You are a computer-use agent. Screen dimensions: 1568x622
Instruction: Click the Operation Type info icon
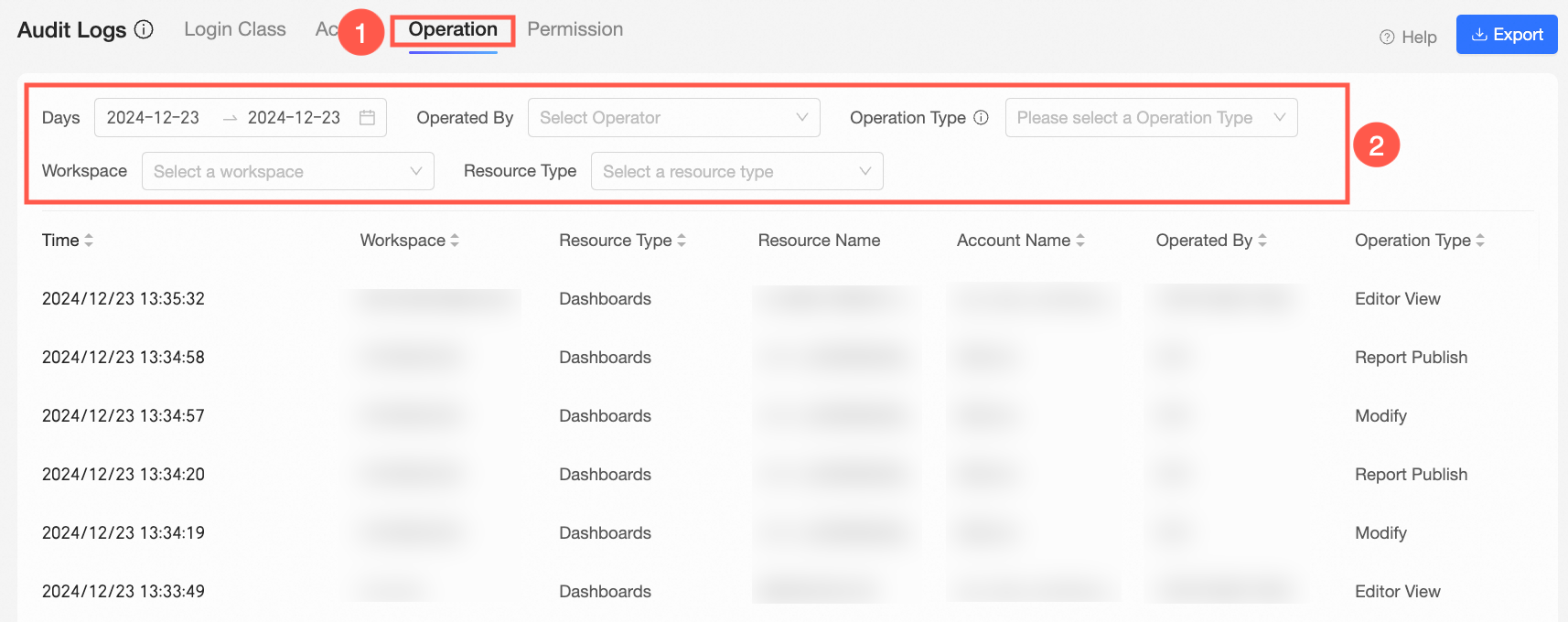point(981,118)
